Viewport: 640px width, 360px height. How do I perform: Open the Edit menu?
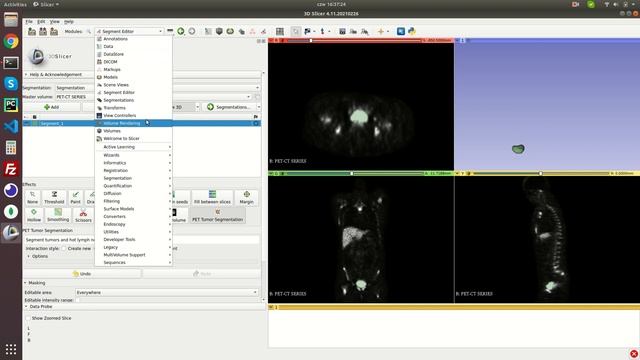coord(41,21)
